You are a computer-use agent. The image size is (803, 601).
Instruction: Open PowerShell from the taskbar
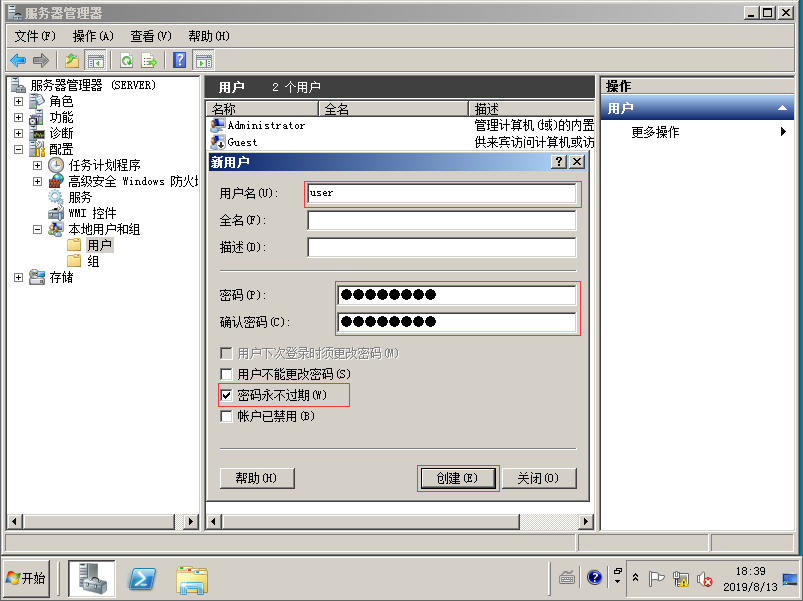point(144,578)
